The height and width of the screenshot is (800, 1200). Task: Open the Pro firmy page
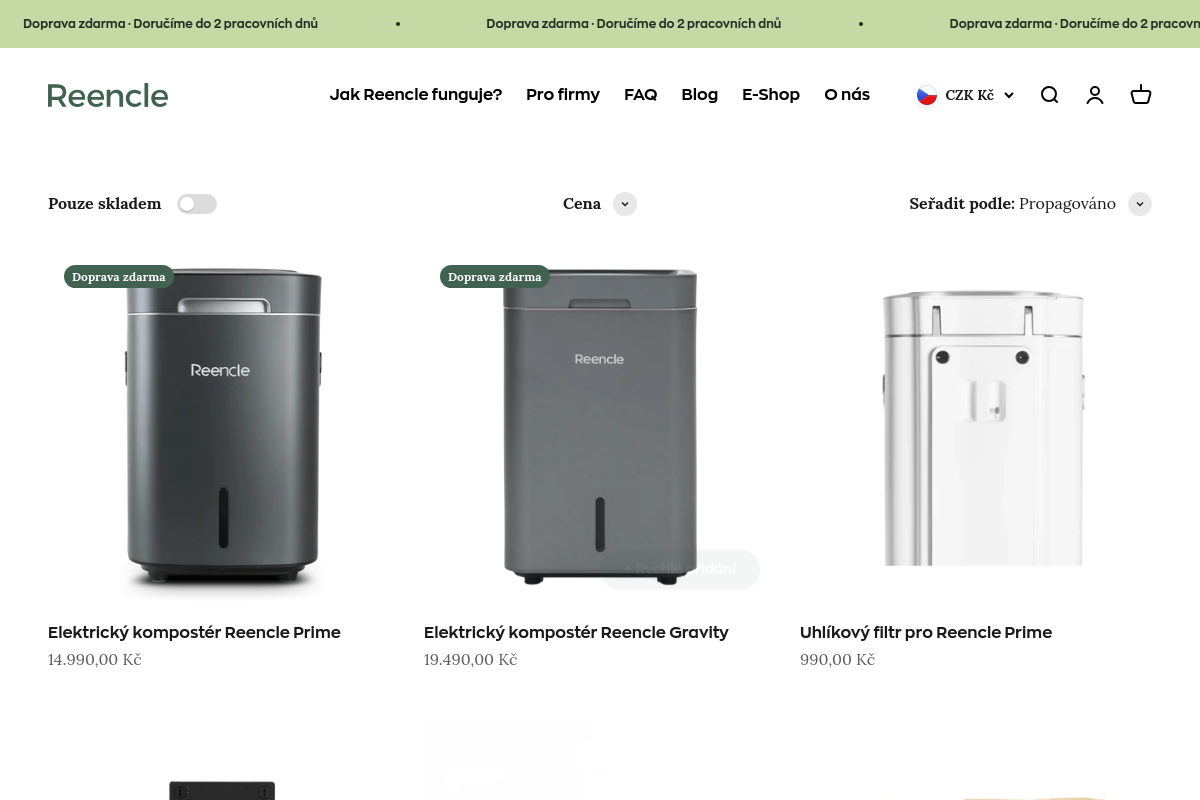tap(563, 95)
